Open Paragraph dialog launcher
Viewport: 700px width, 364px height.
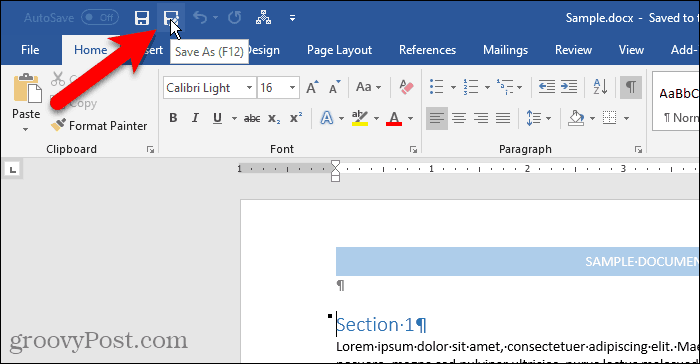click(638, 150)
